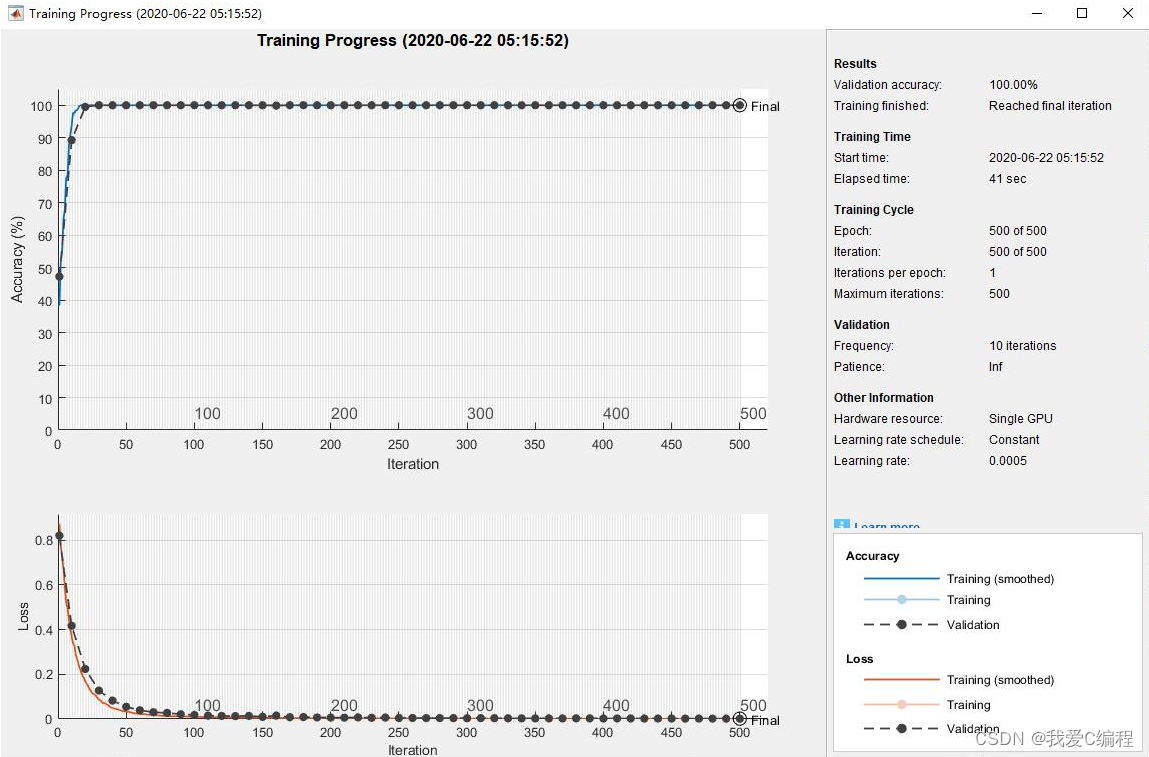Image resolution: width=1149 pixels, height=757 pixels.
Task: Open the Learn more link
Action: tap(887, 527)
